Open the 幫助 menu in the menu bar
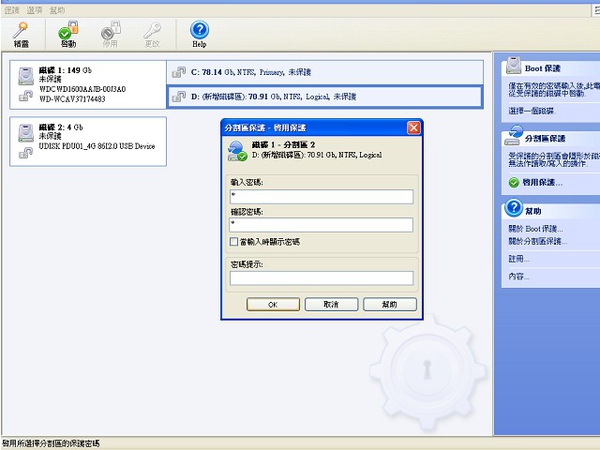The image size is (600, 450). [x=57, y=10]
